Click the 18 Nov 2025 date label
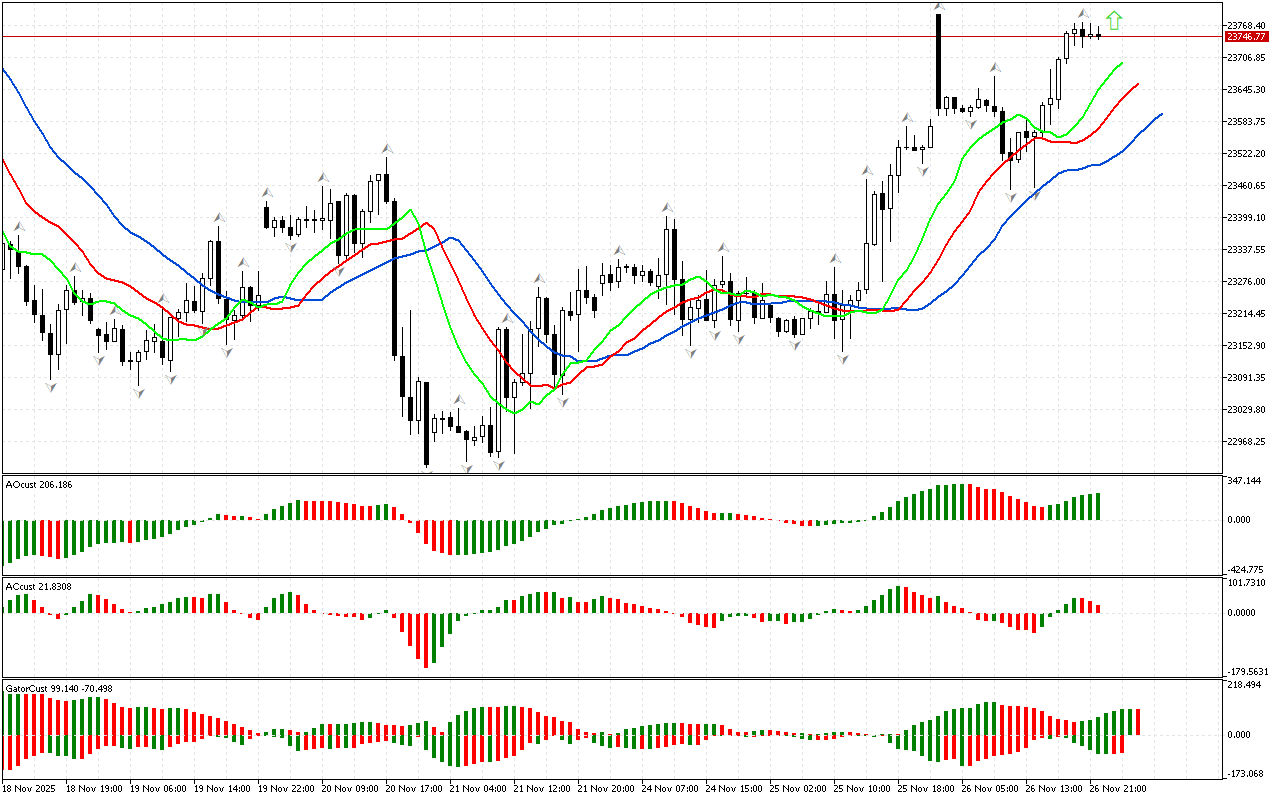The width and height of the screenshot is (1280, 800). 28,788
